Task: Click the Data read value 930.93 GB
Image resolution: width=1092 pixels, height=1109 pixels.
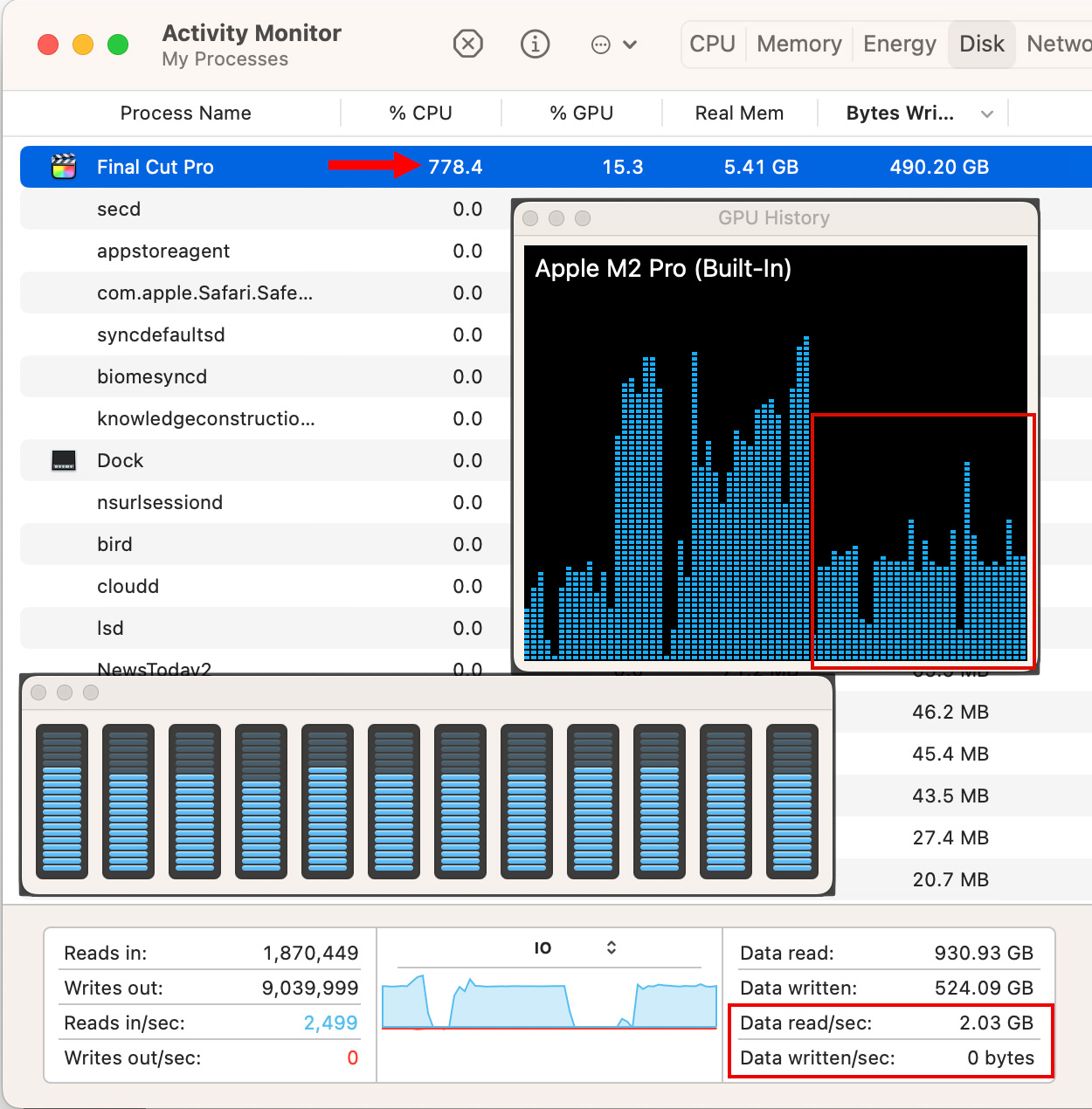Action: click(984, 953)
